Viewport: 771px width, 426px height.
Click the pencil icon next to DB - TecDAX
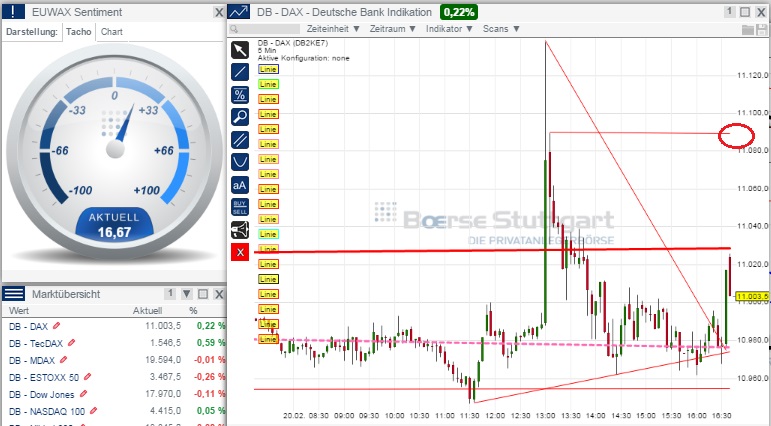(x=71, y=342)
